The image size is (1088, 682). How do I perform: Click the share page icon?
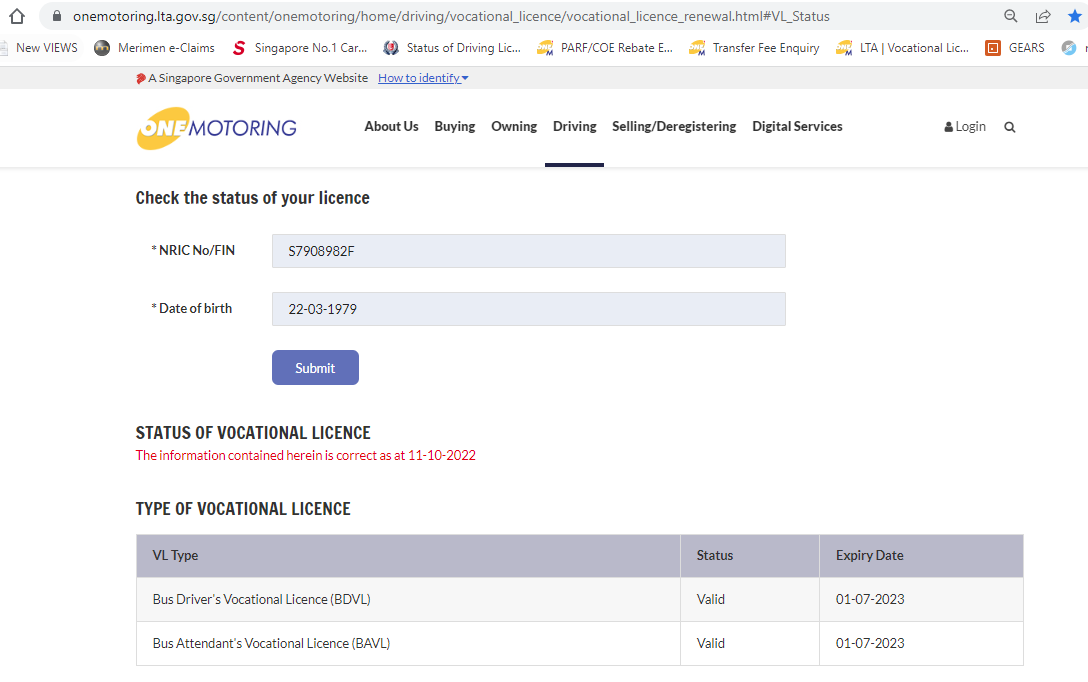coord(1043,16)
